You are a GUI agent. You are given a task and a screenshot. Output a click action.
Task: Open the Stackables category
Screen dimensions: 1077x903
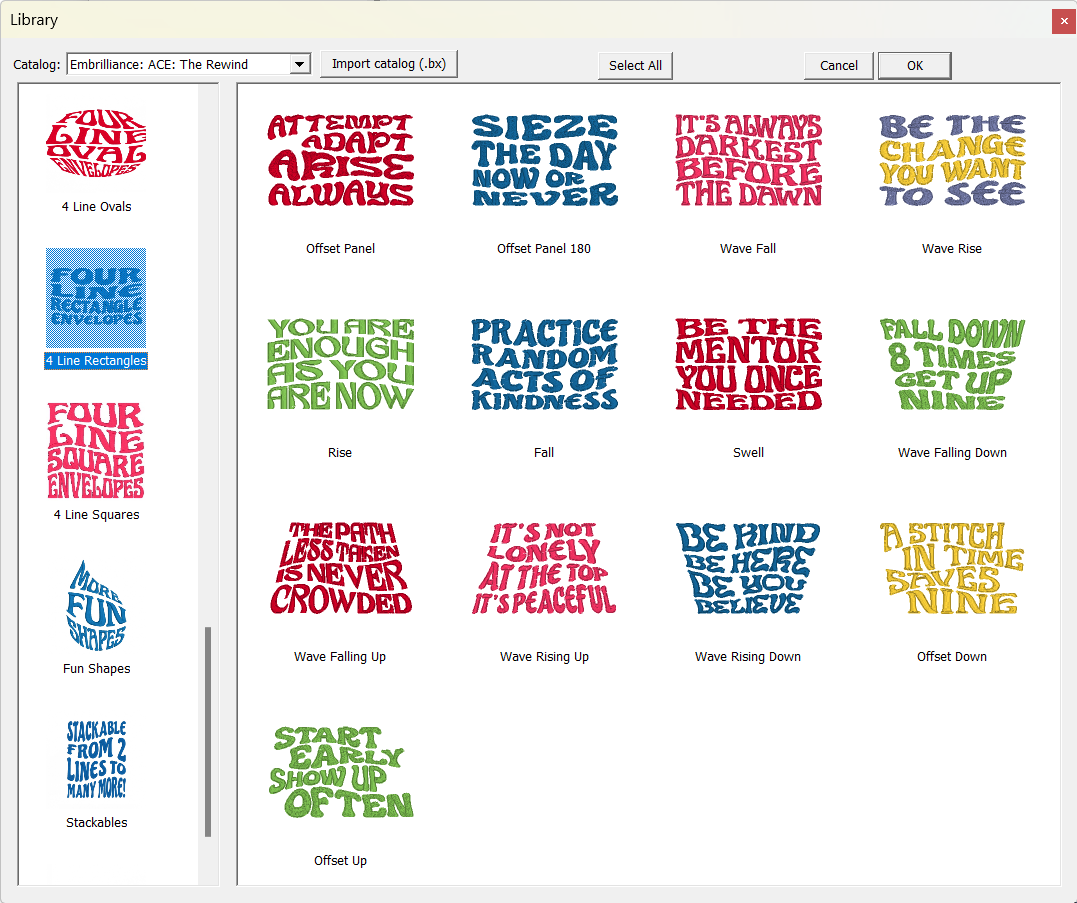(x=96, y=759)
